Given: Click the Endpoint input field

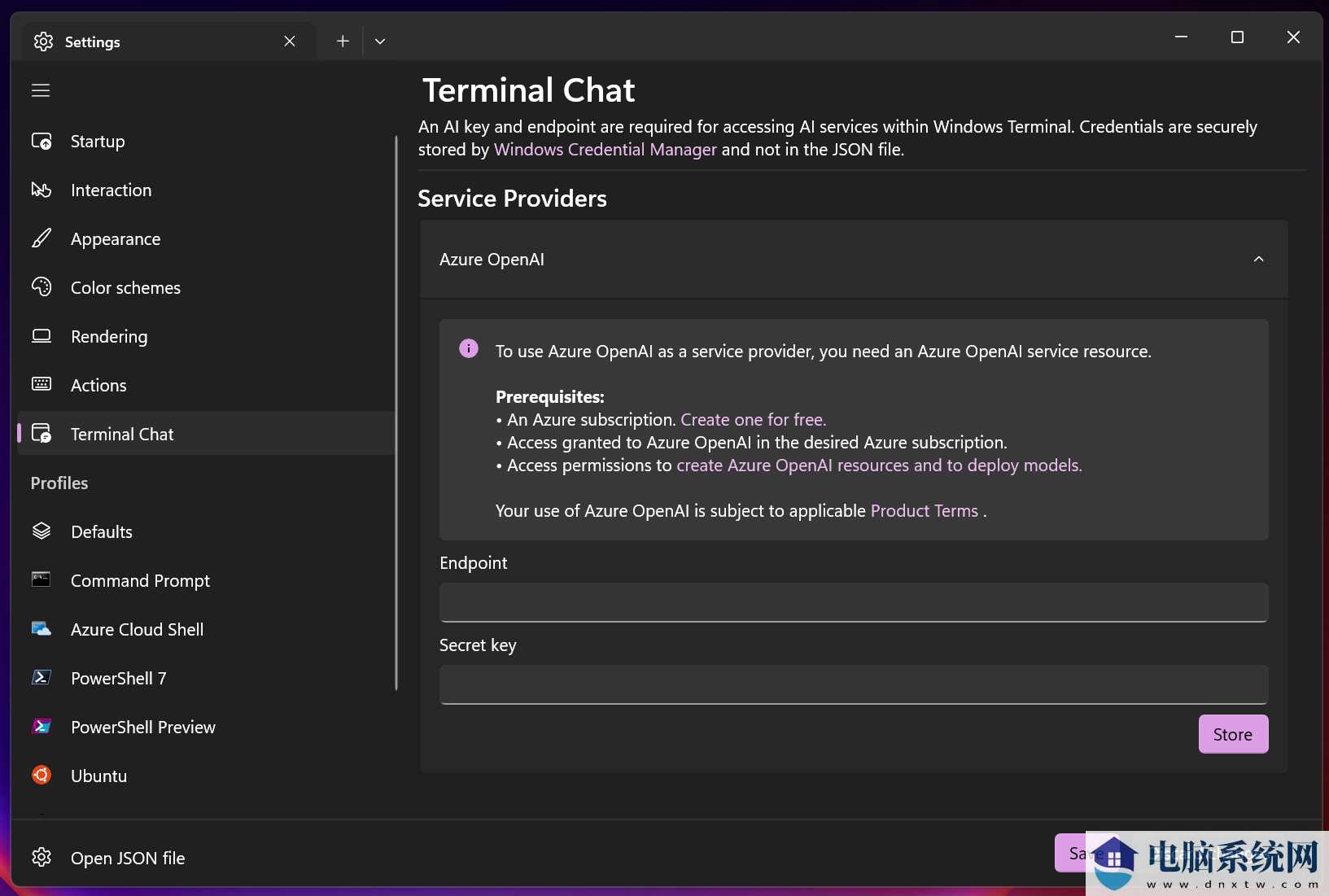Looking at the screenshot, I should 854,602.
